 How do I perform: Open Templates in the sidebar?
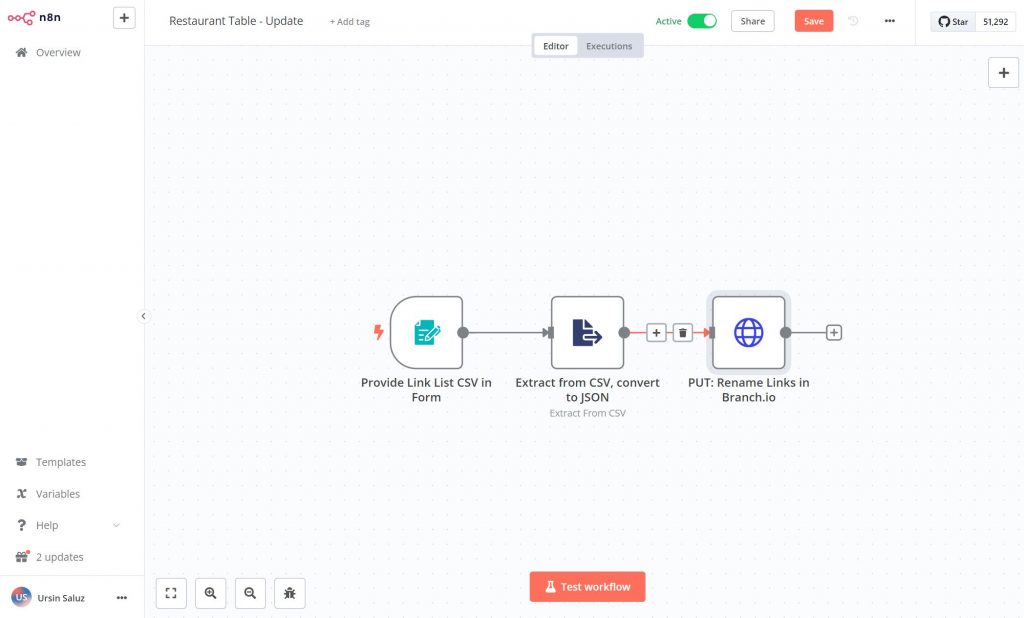[51, 462]
